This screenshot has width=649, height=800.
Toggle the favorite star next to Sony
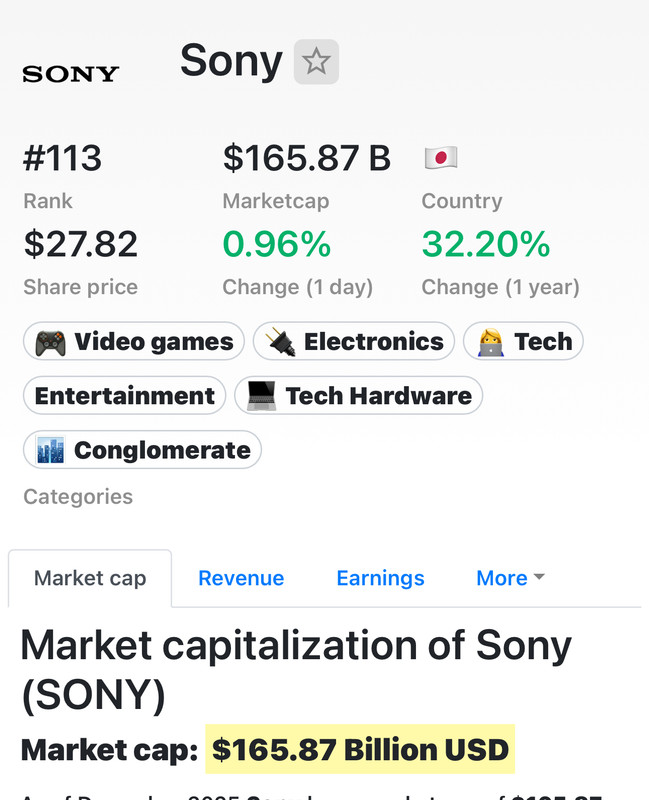(316, 62)
